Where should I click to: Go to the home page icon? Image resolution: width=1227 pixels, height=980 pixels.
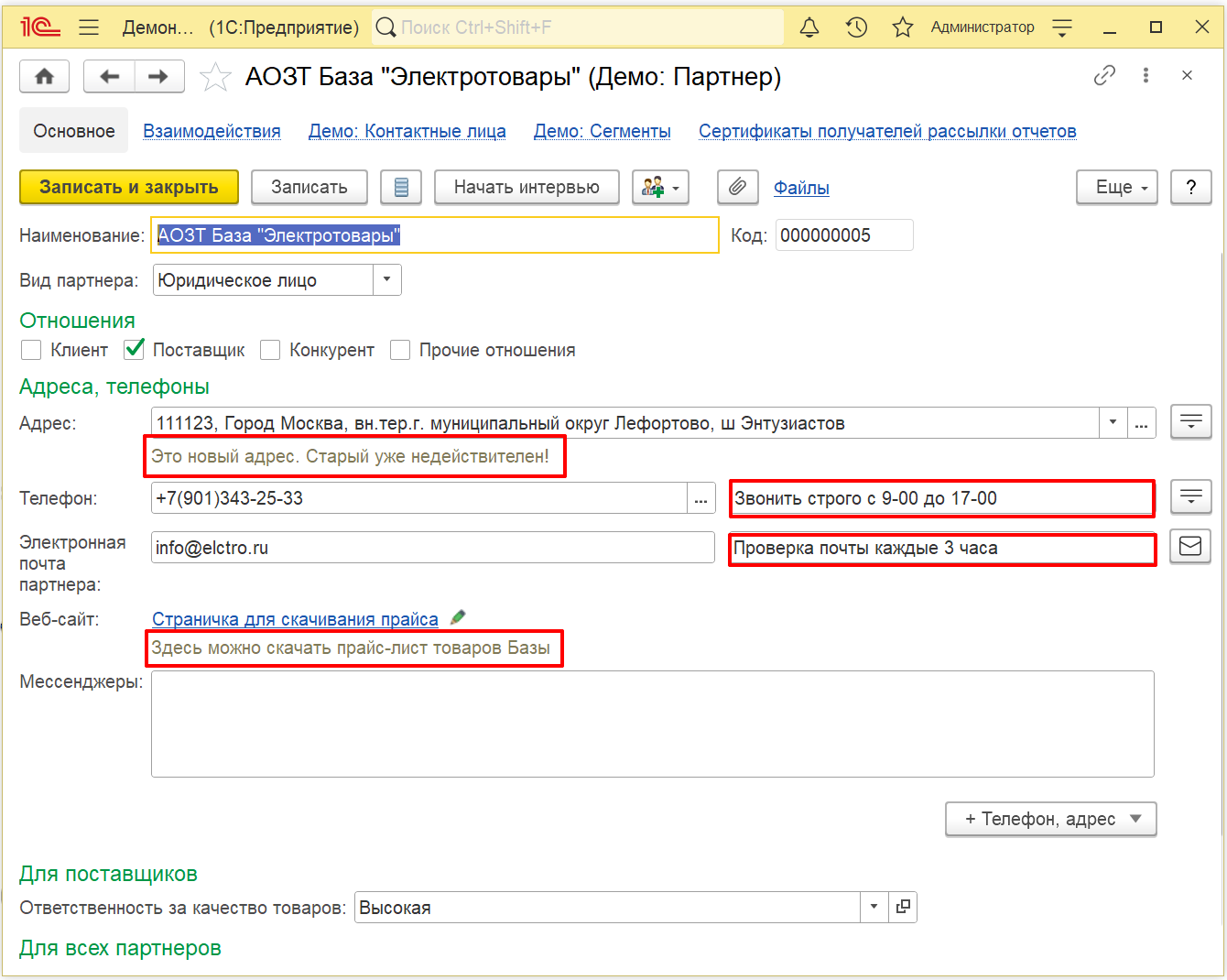tap(44, 76)
